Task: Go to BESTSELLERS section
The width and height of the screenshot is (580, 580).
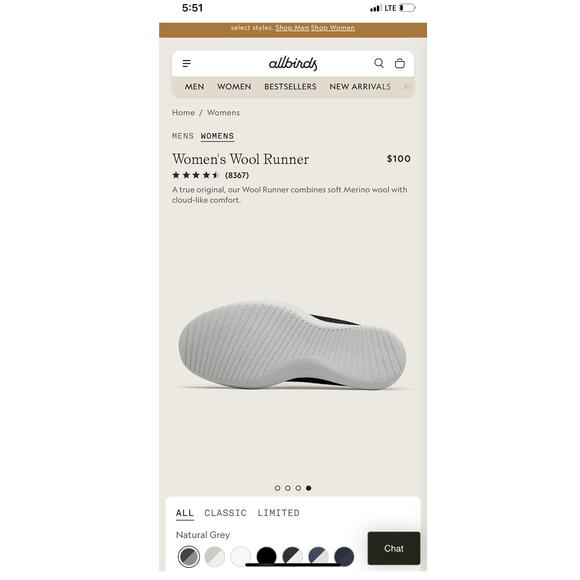Action: pyautogui.click(x=290, y=87)
